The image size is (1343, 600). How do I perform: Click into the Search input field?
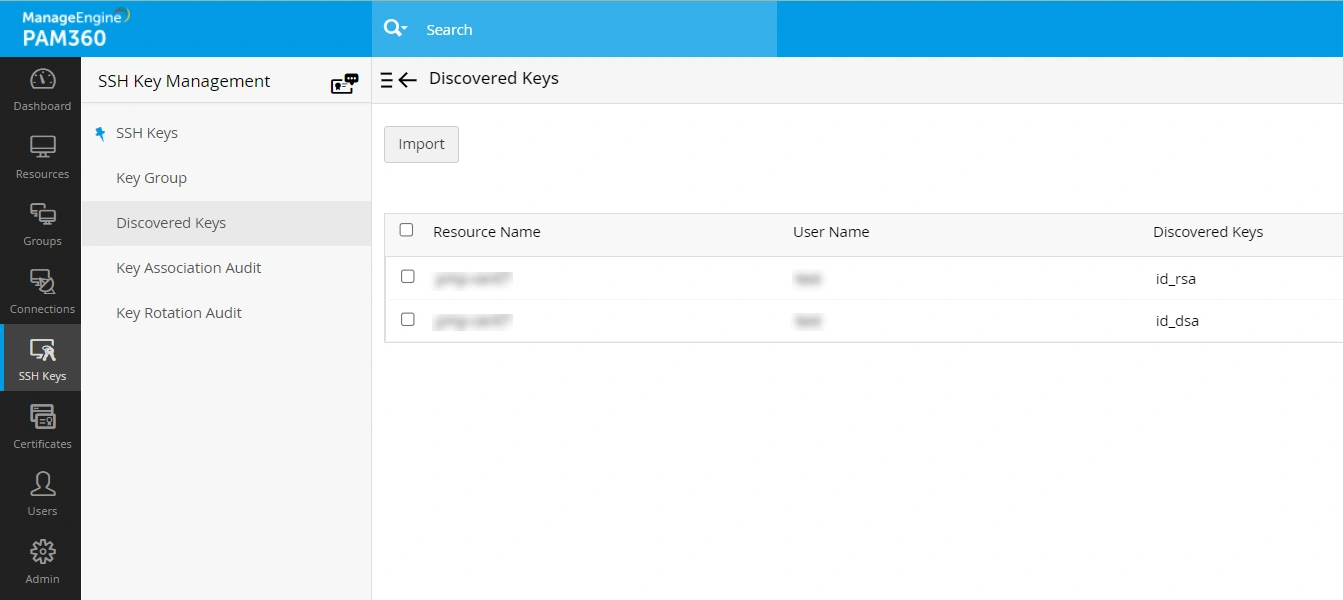click(x=590, y=30)
